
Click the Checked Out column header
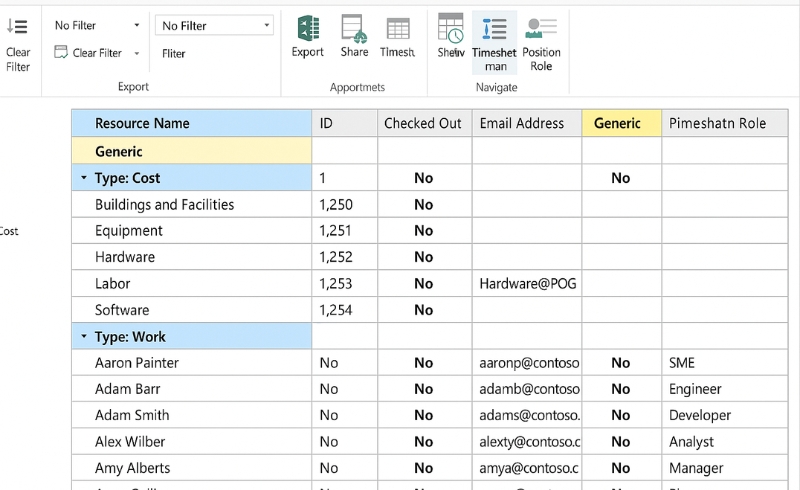pyautogui.click(x=423, y=123)
